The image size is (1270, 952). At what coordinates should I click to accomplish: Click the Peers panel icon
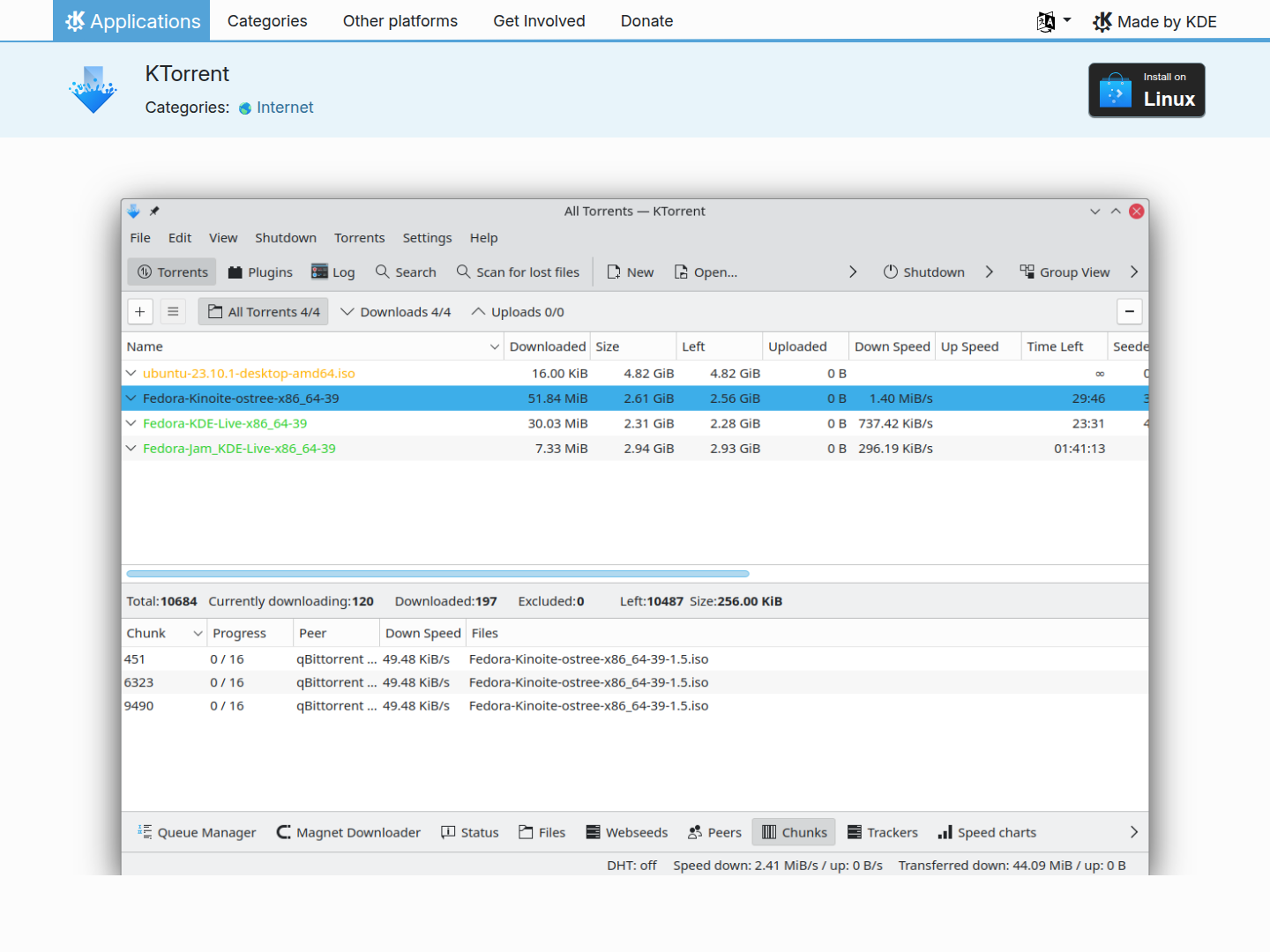click(x=695, y=832)
